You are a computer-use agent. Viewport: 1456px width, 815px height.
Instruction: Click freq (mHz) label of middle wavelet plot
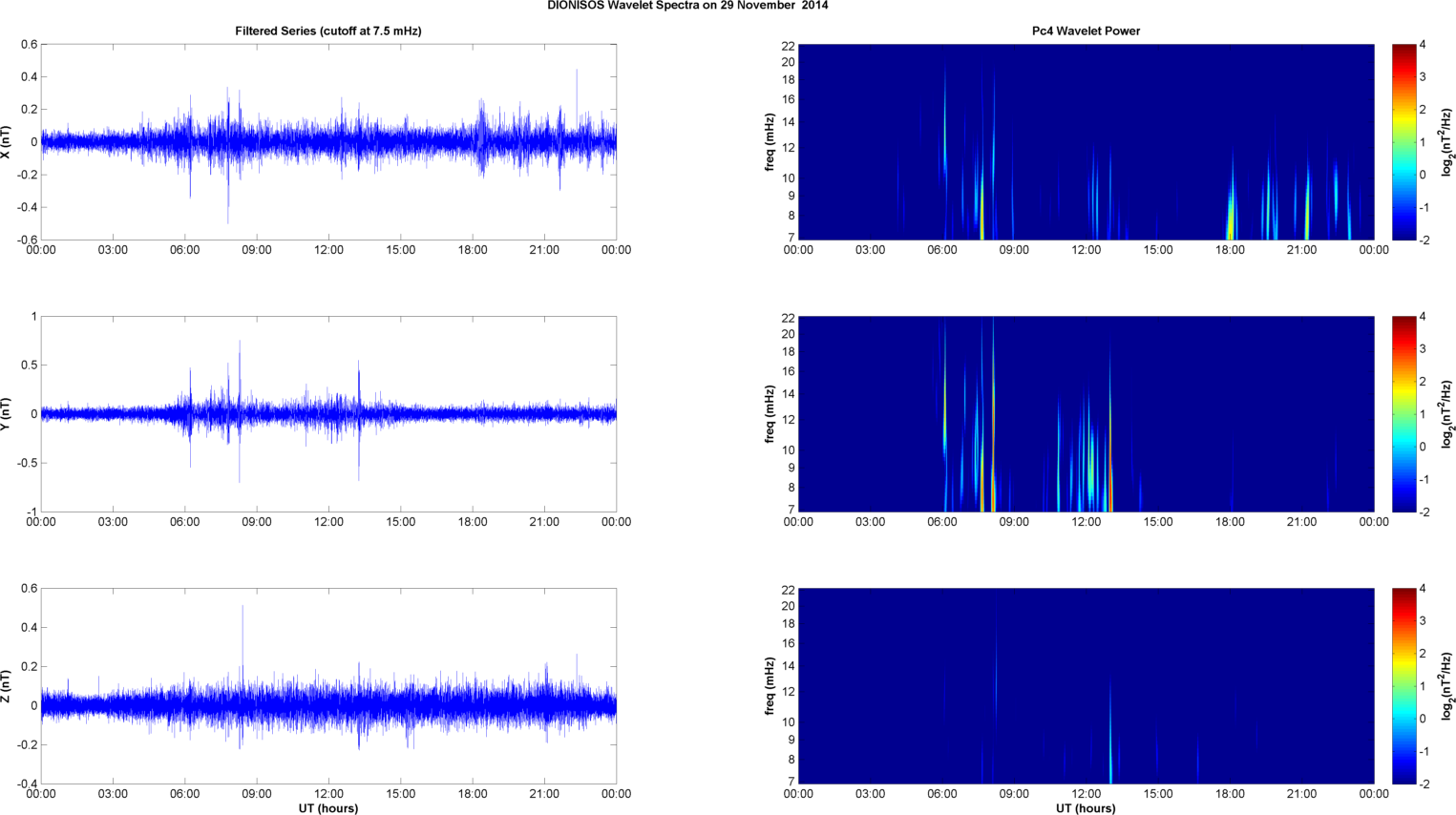pyautogui.click(x=770, y=414)
